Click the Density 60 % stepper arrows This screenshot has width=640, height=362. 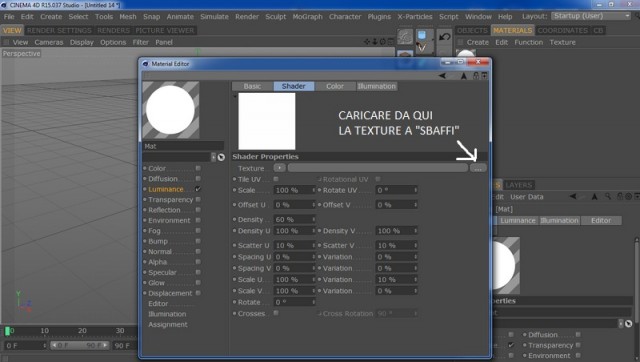pos(313,220)
